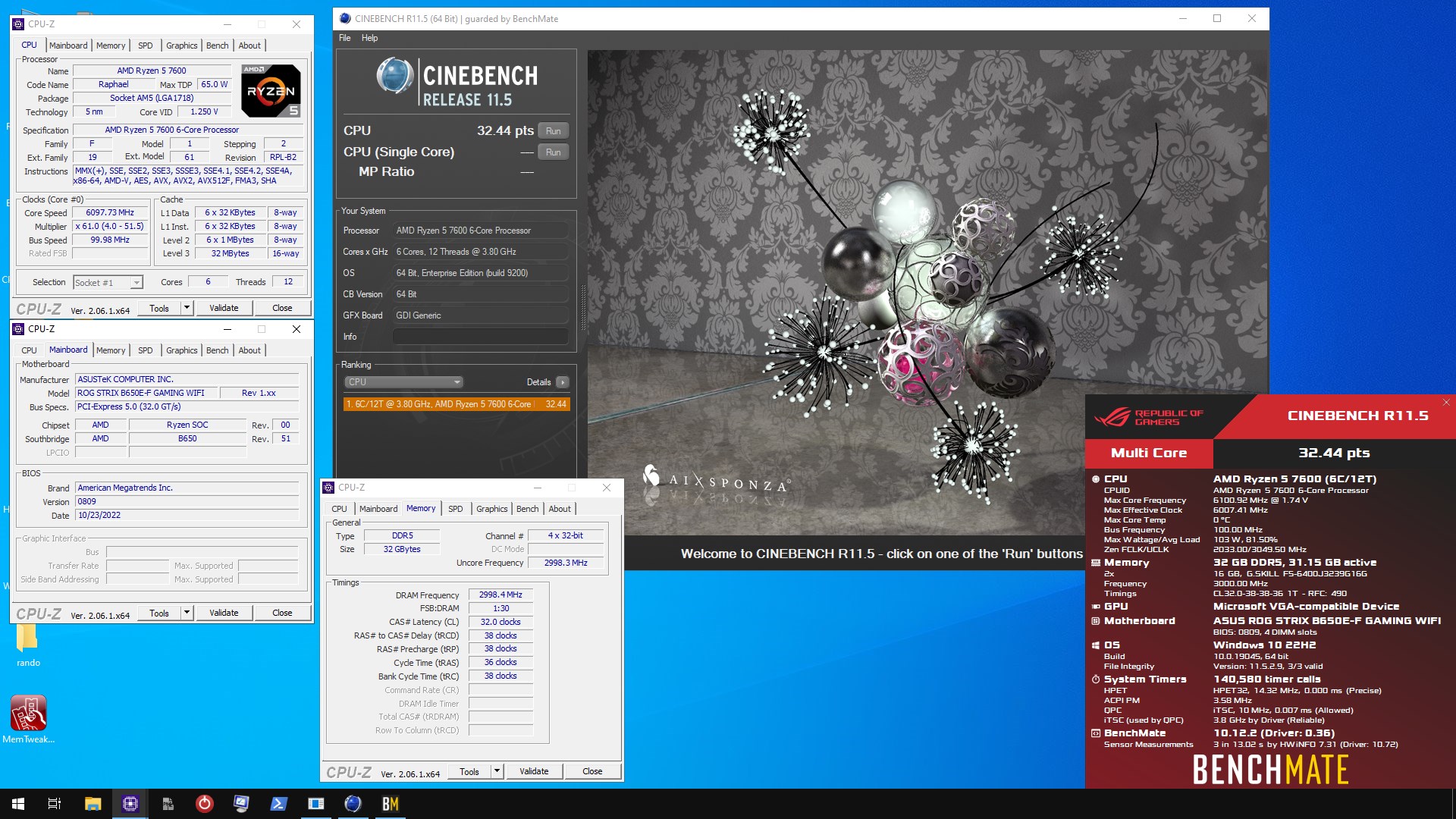Click the Multiplier x 61.0 value
Screen dimensions: 1456x819
111,227
